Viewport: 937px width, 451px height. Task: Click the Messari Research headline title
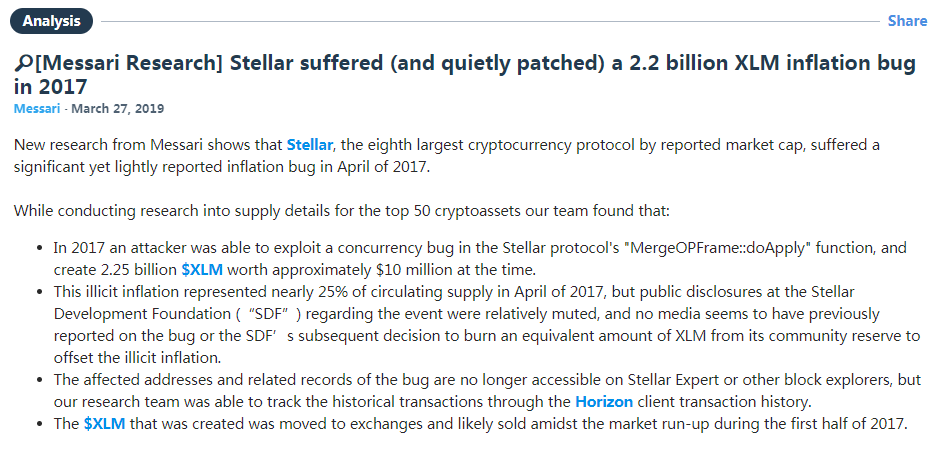click(x=465, y=75)
